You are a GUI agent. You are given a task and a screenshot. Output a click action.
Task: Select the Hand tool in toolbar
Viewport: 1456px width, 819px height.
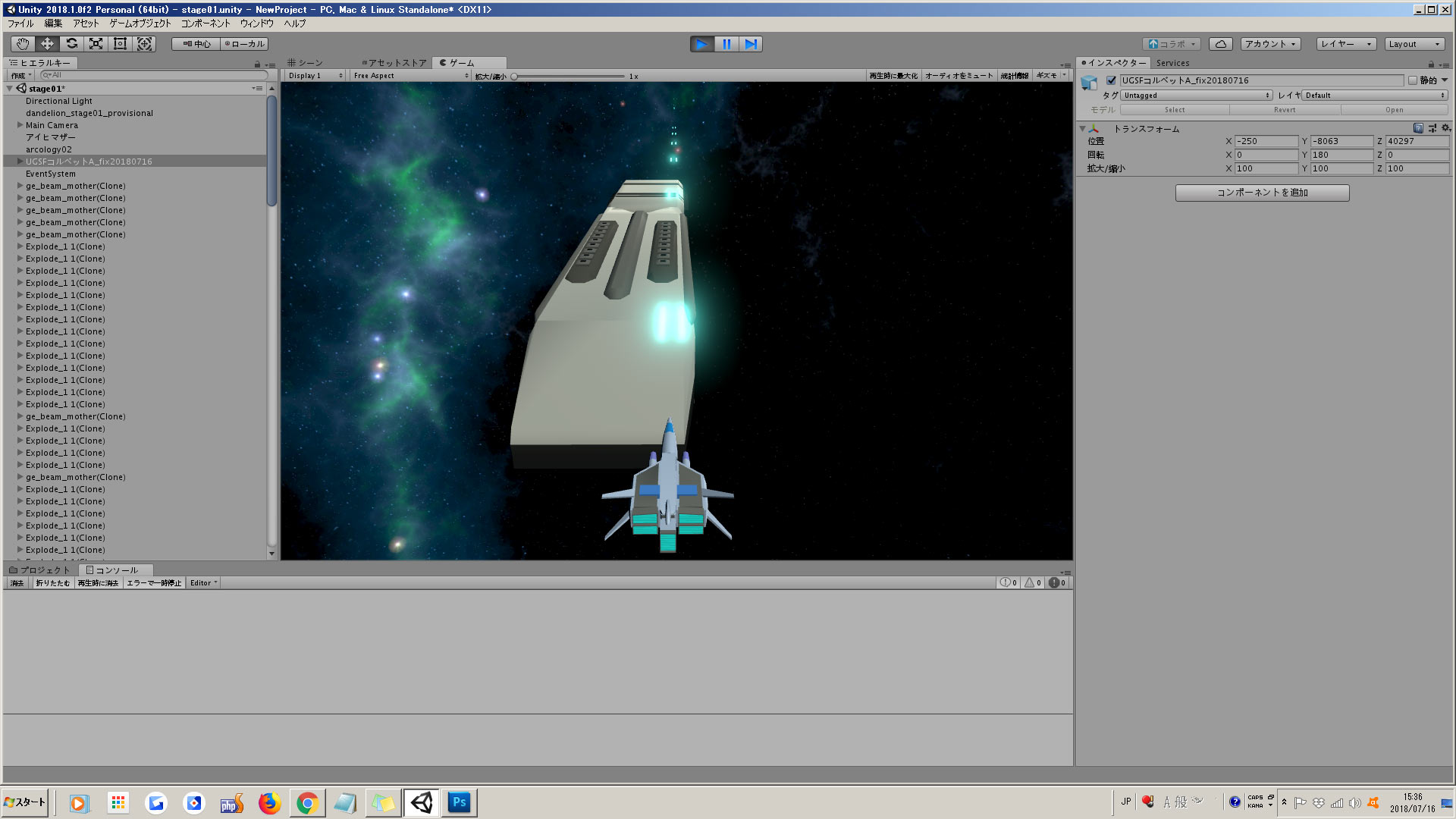tap(23, 44)
